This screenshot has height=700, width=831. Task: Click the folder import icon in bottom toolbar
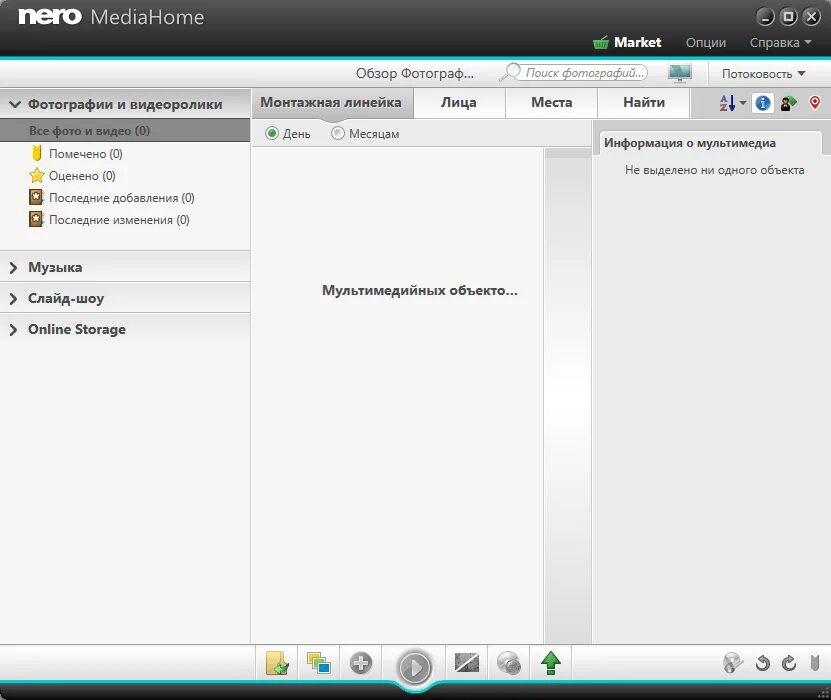click(x=277, y=662)
